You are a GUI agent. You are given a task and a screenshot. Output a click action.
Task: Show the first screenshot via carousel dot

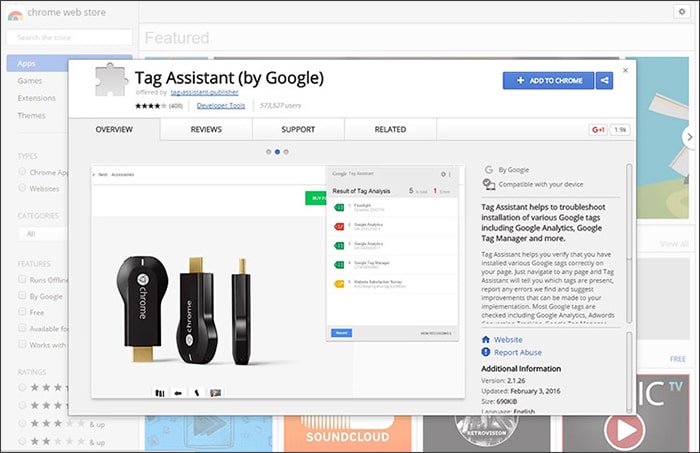pos(268,152)
